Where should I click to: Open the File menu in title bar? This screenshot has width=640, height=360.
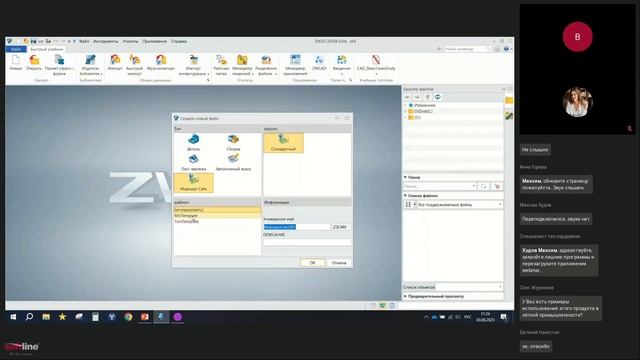point(84,41)
